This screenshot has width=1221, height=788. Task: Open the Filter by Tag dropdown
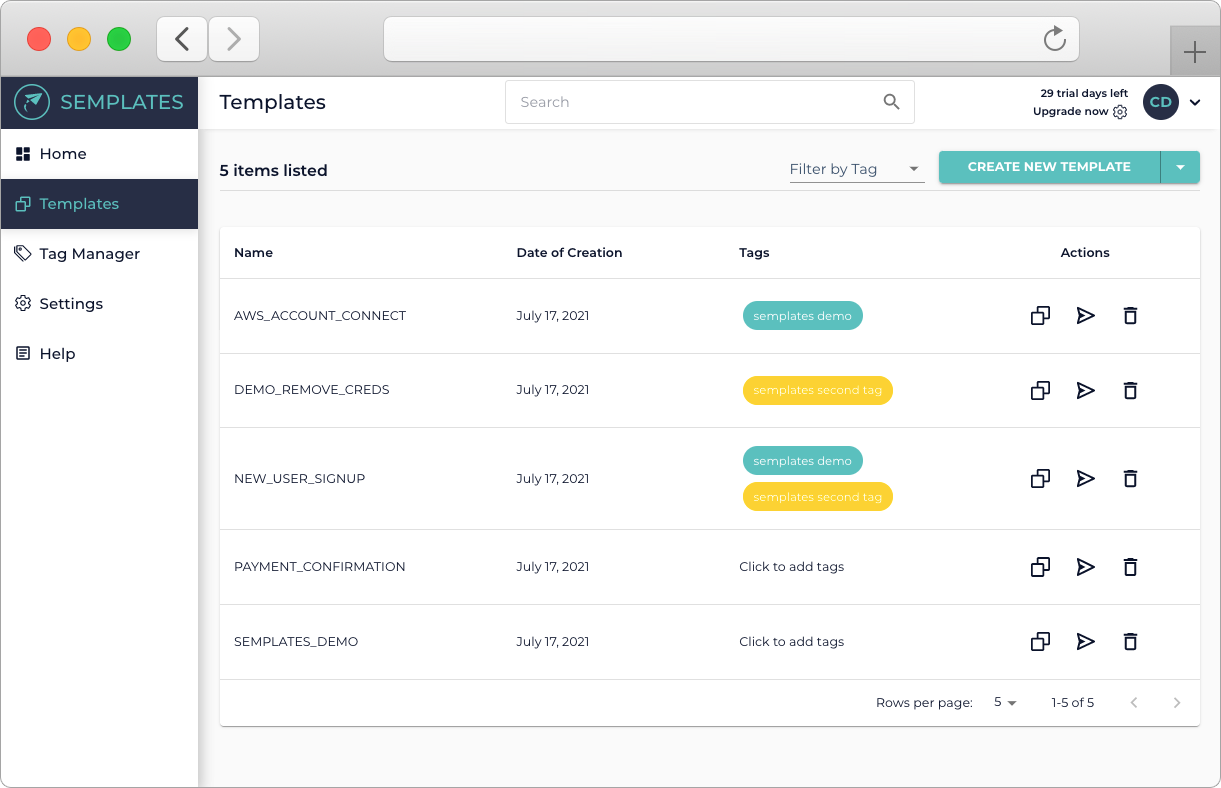coord(857,169)
